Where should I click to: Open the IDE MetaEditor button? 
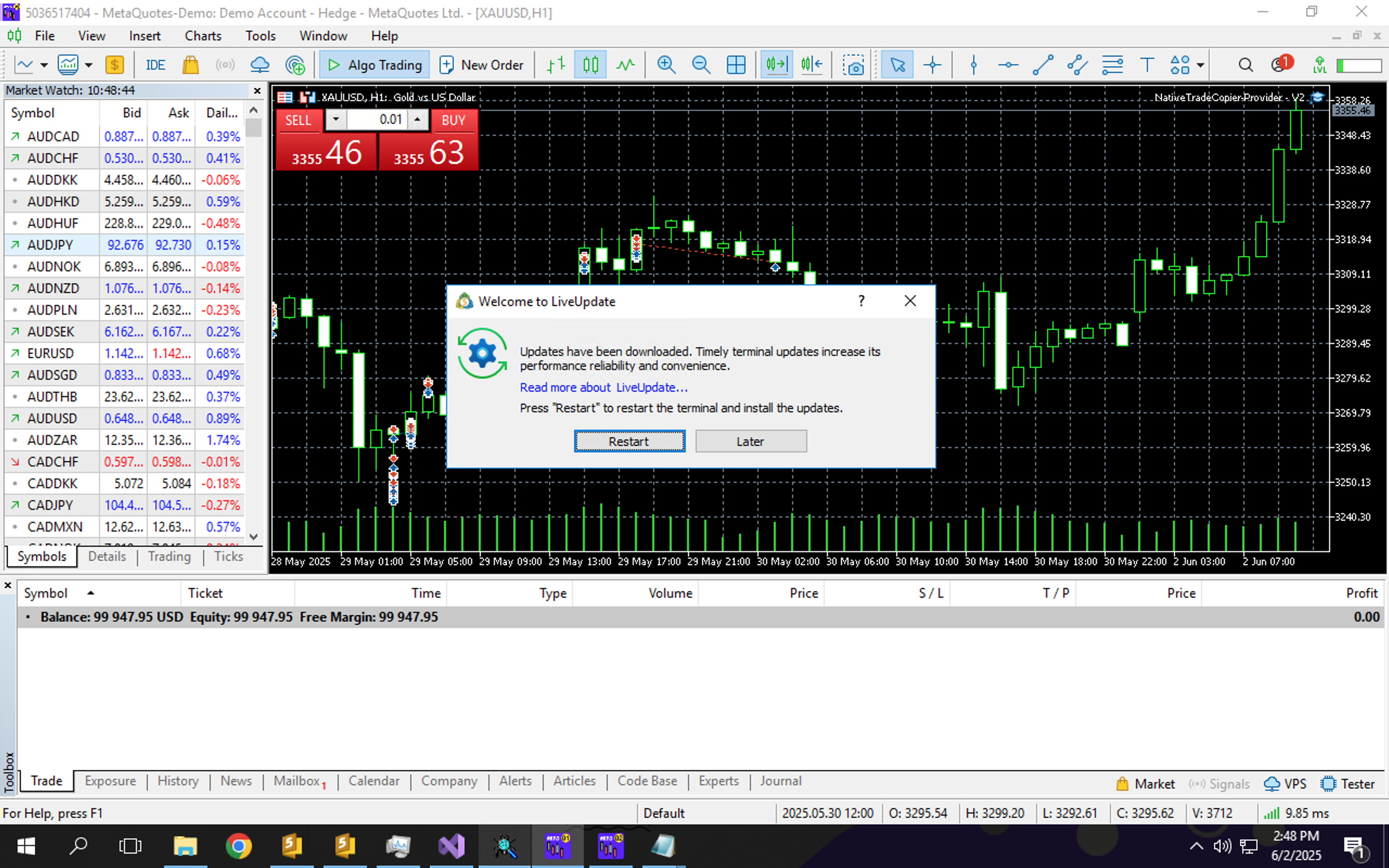coord(156,65)
